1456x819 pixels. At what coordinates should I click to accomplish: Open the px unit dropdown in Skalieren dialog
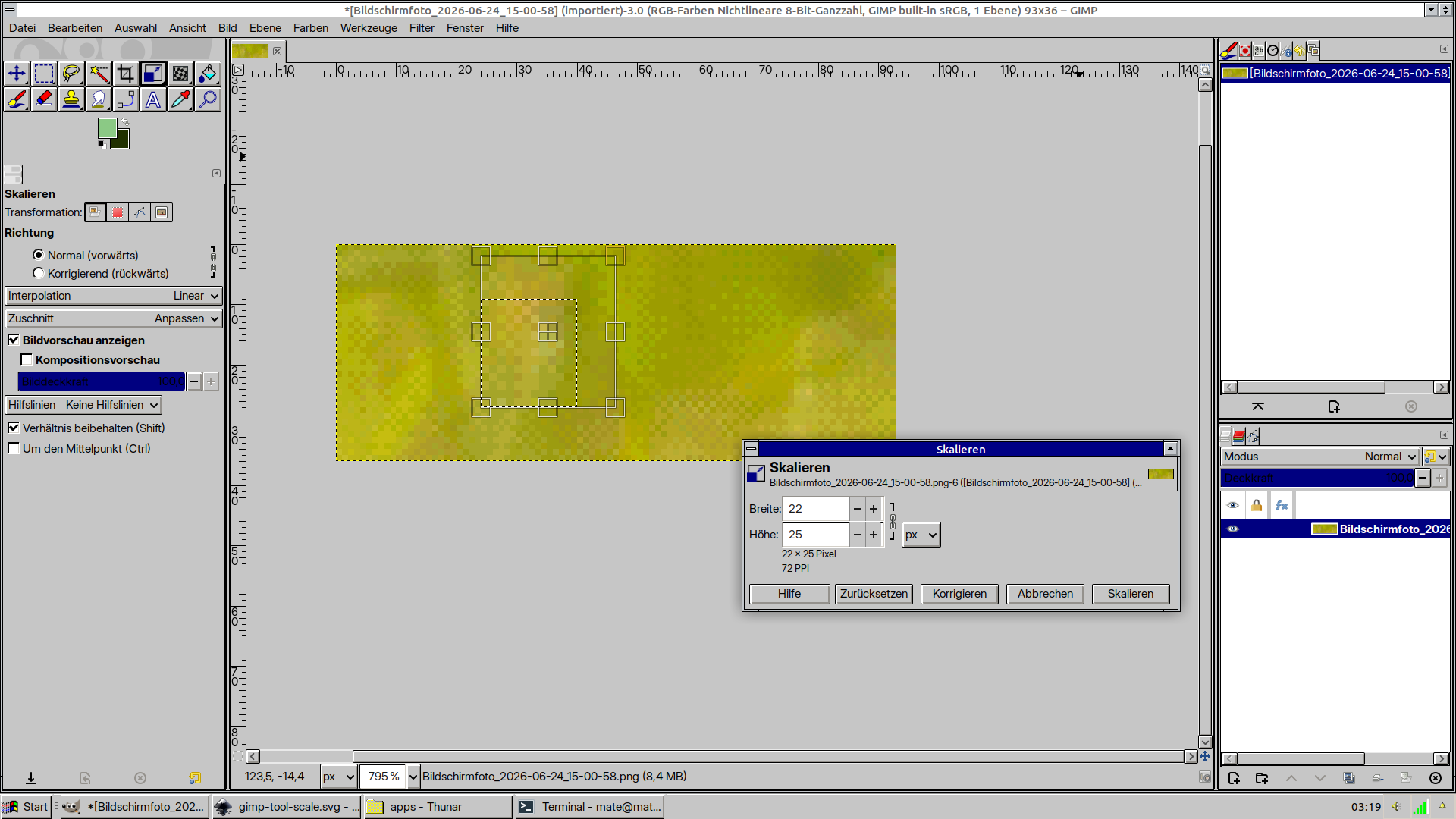click(921, 535)
